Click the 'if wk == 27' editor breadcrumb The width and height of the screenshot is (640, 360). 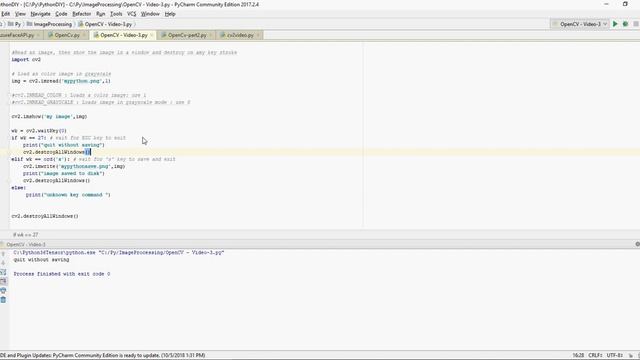pos(25,235)
